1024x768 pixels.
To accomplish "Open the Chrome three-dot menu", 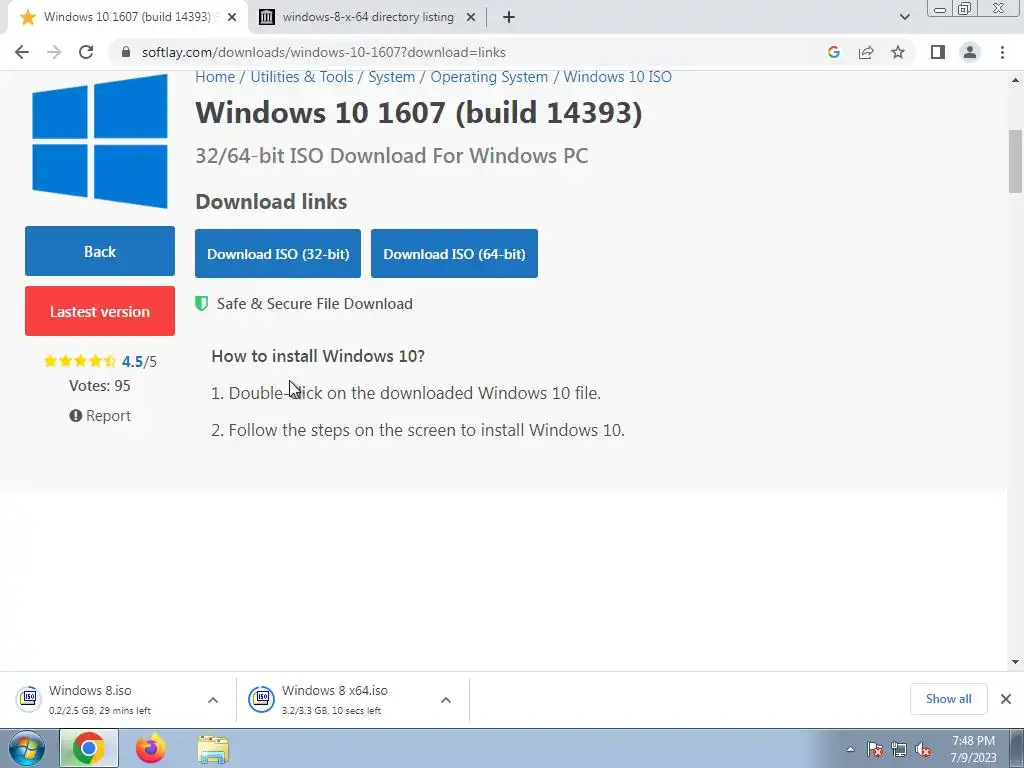I will click(x=1002, y=52).
